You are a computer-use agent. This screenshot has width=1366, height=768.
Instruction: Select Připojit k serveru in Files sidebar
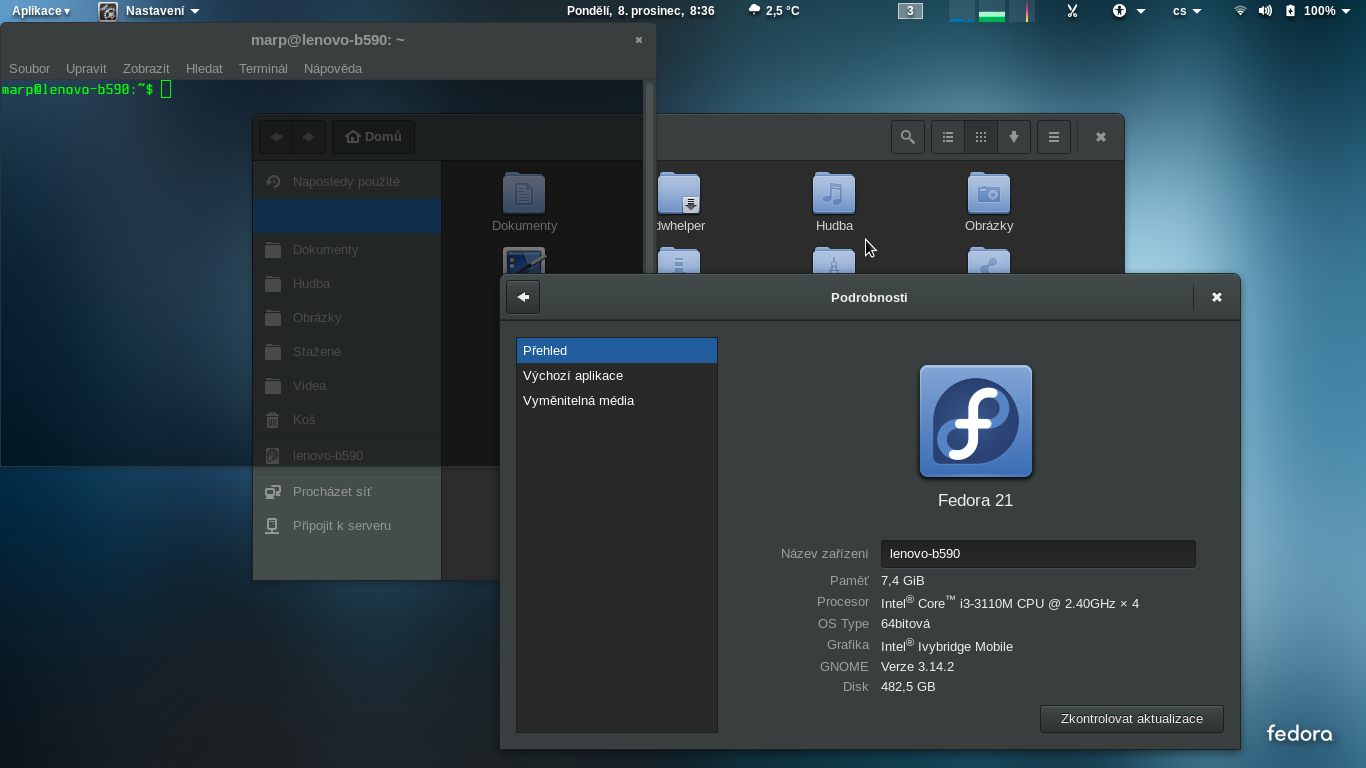click(x=347, y=526)
